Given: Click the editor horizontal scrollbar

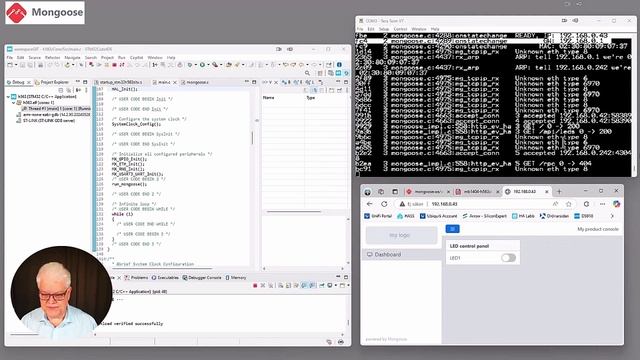Looking at the screenshot, I should click(161, 268).
